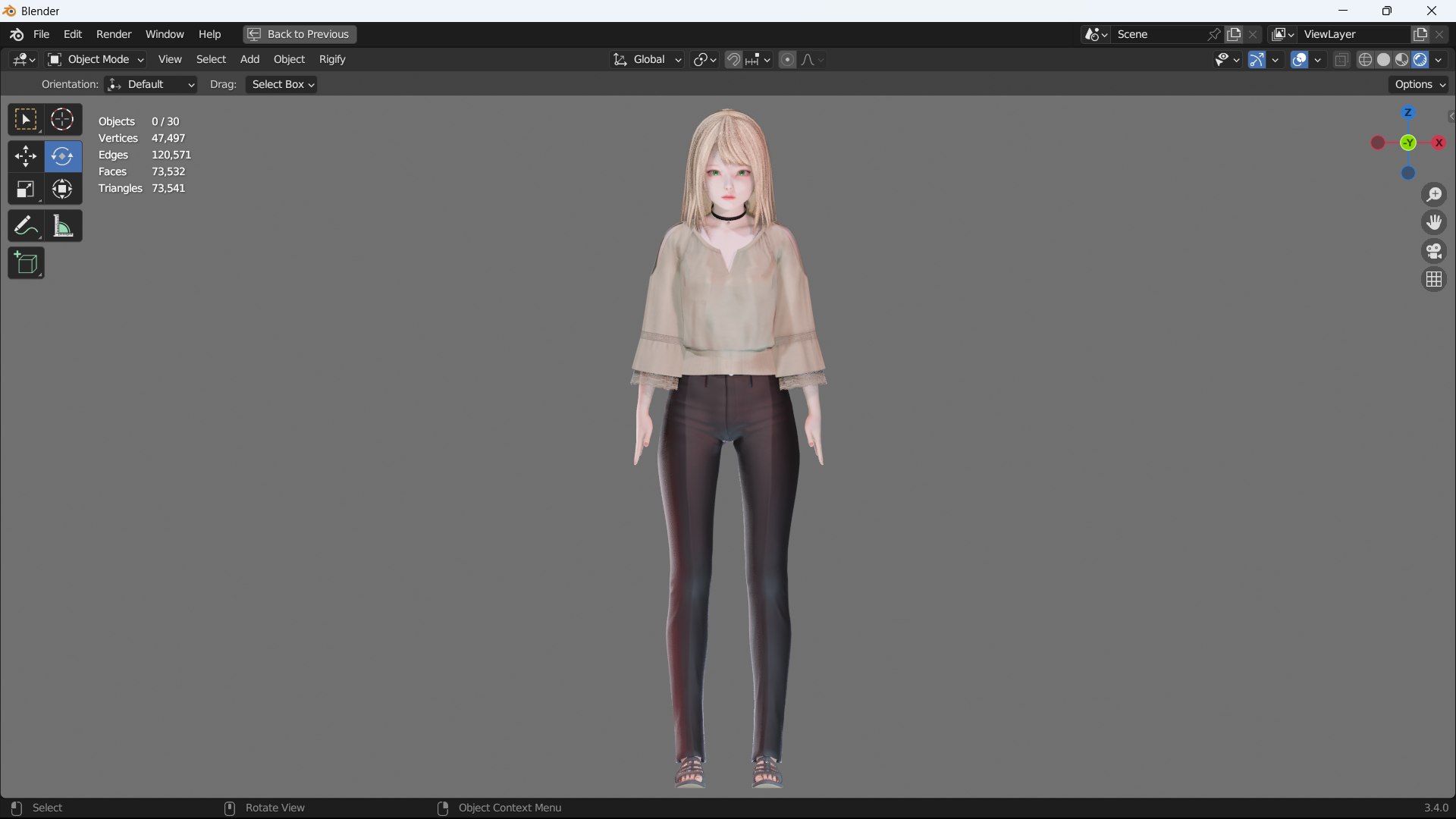1456x819 pixels.
Task: Open the Drag Select Box dropdown
Action: coord(281,84)
